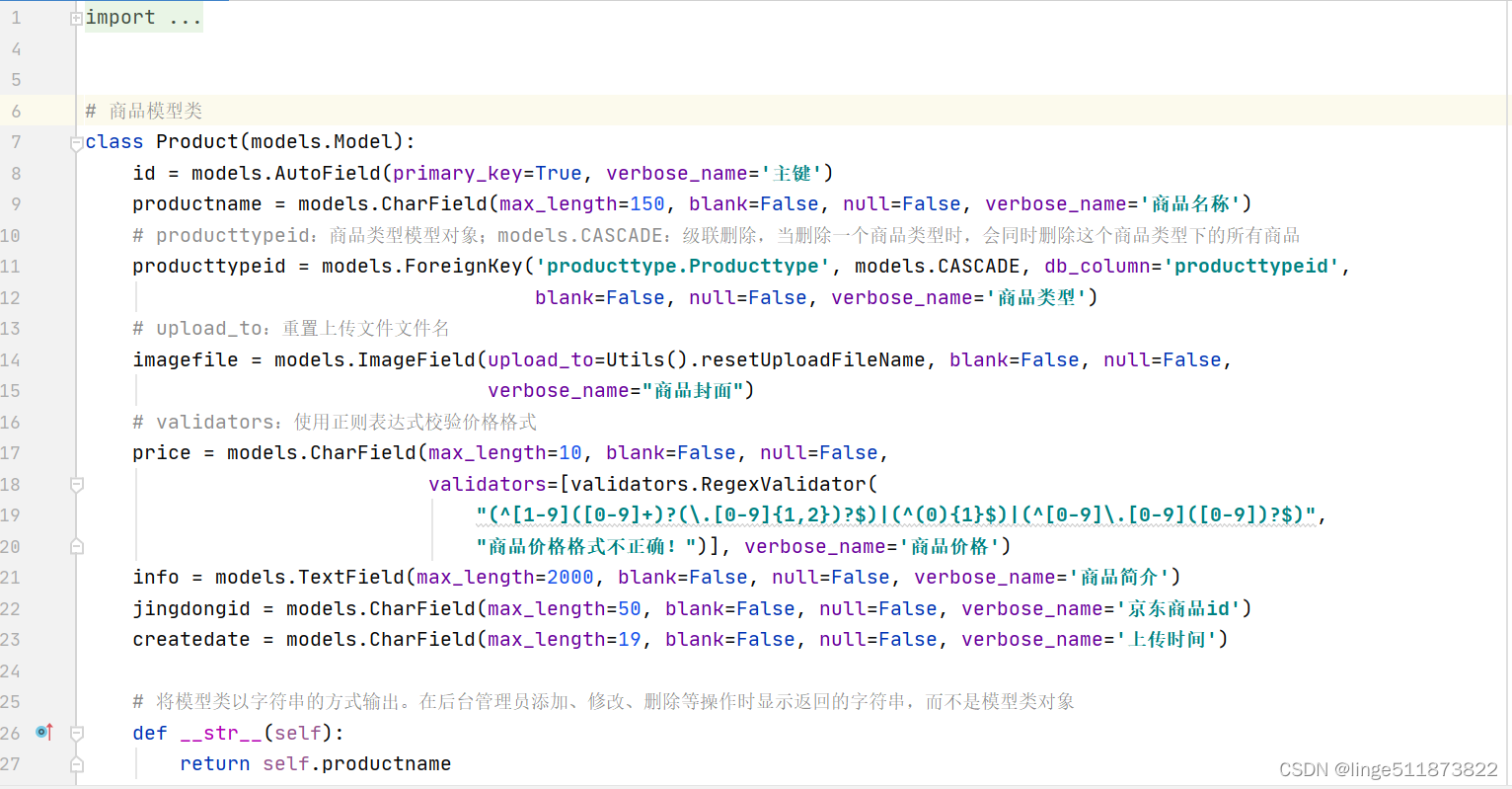Click the string '主键'
The image size is (1512, 789).
792,173
